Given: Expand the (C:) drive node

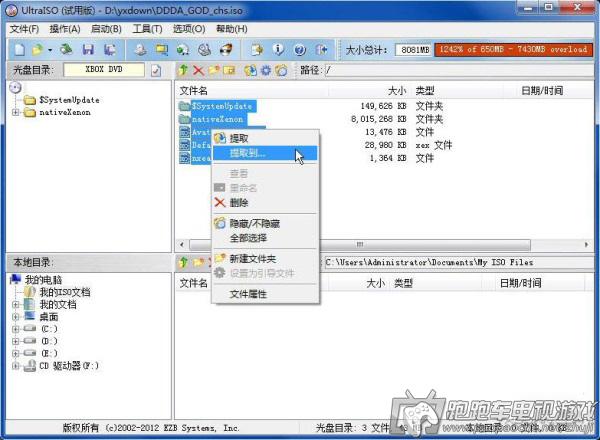Looking at the screenshot, I should (15, 329).
